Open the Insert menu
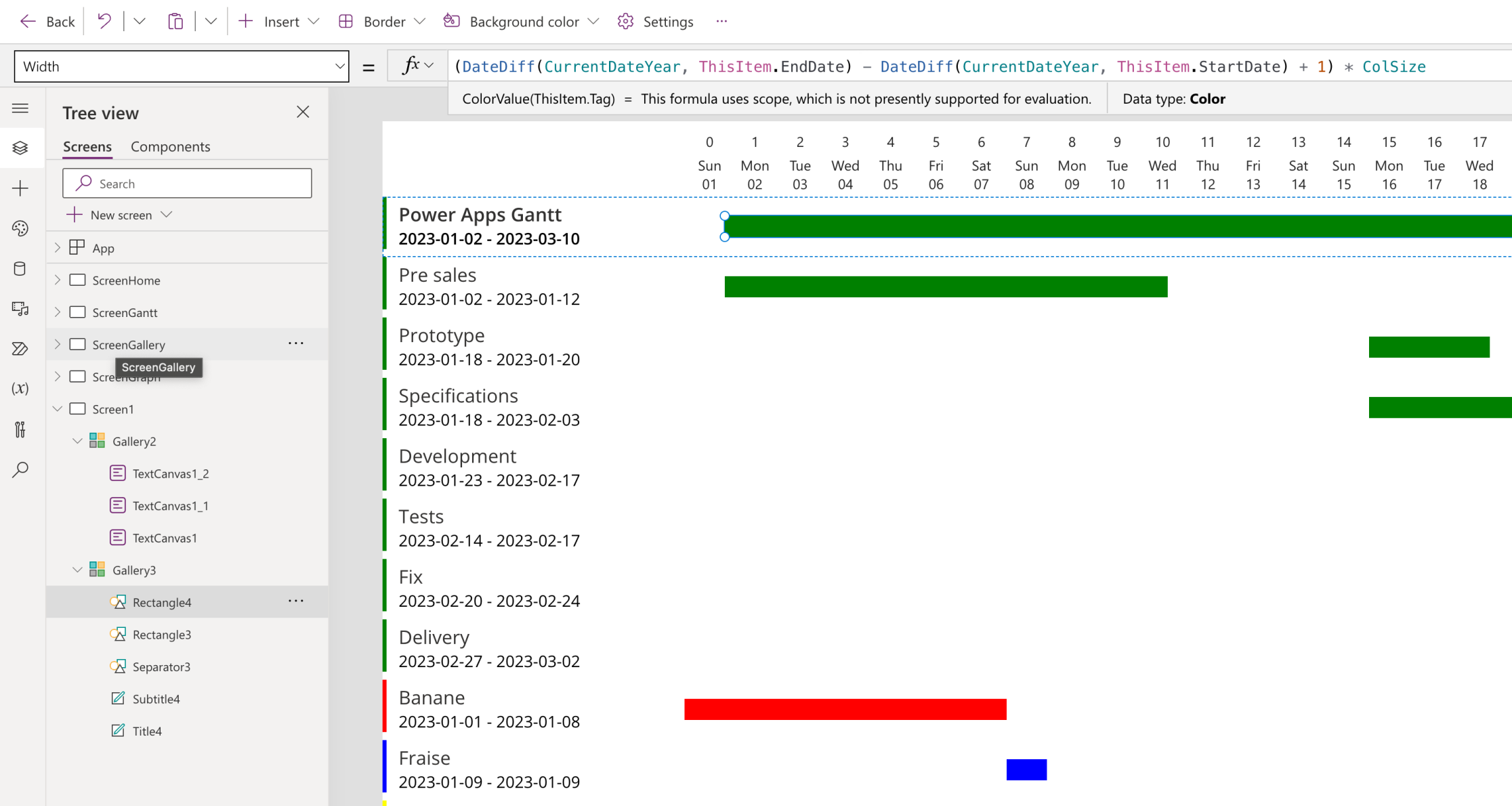Viewport: 1512px width, 806px height. 278,22
